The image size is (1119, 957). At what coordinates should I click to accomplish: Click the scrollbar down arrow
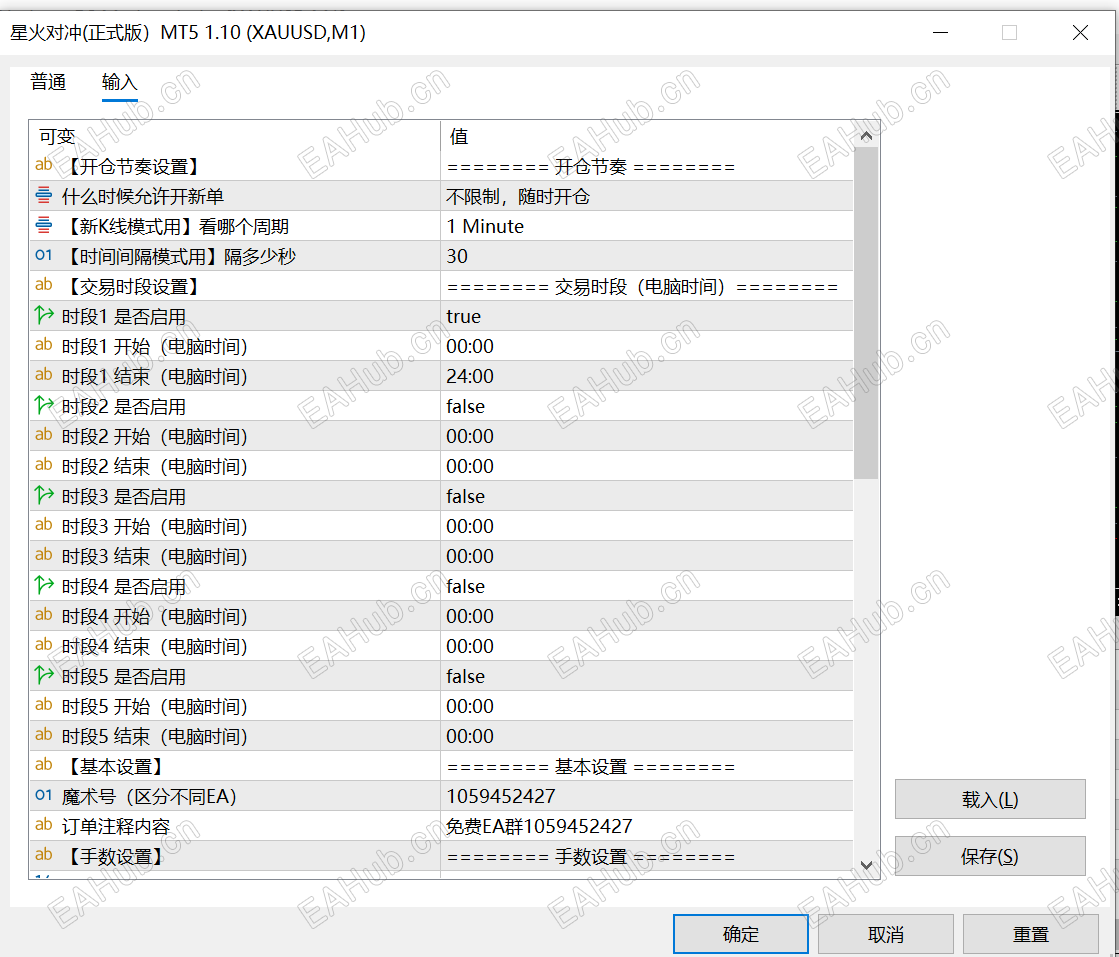pos(866,865)
